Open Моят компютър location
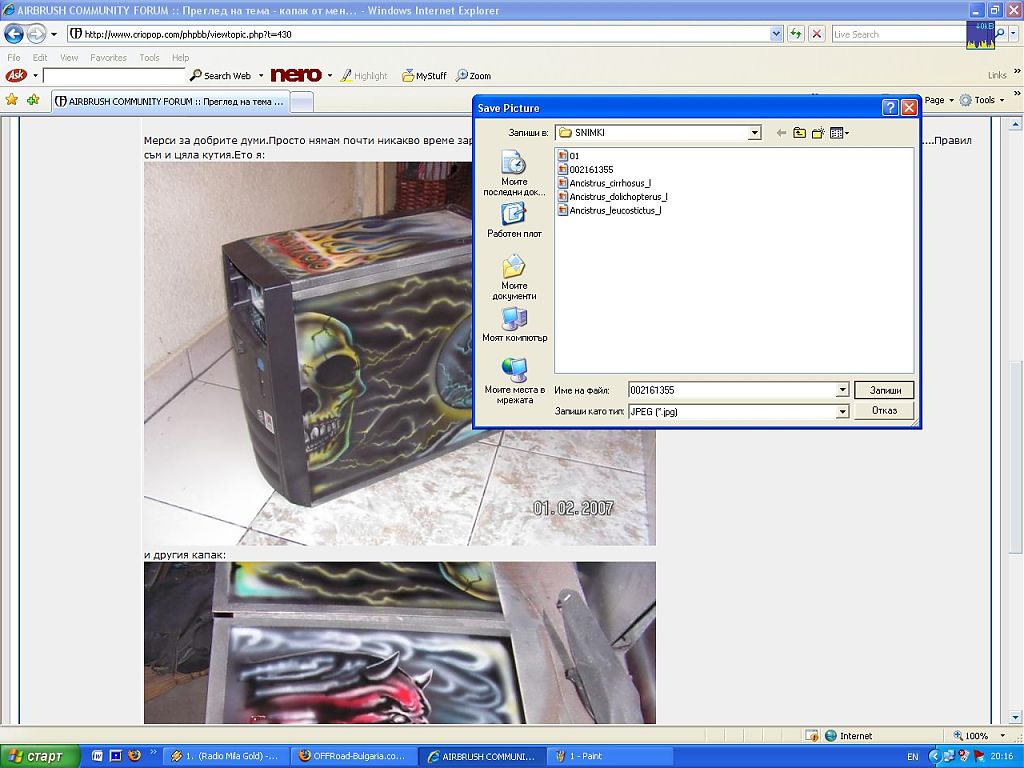This screenshot has width=1024, height=768. click(514, 325)
